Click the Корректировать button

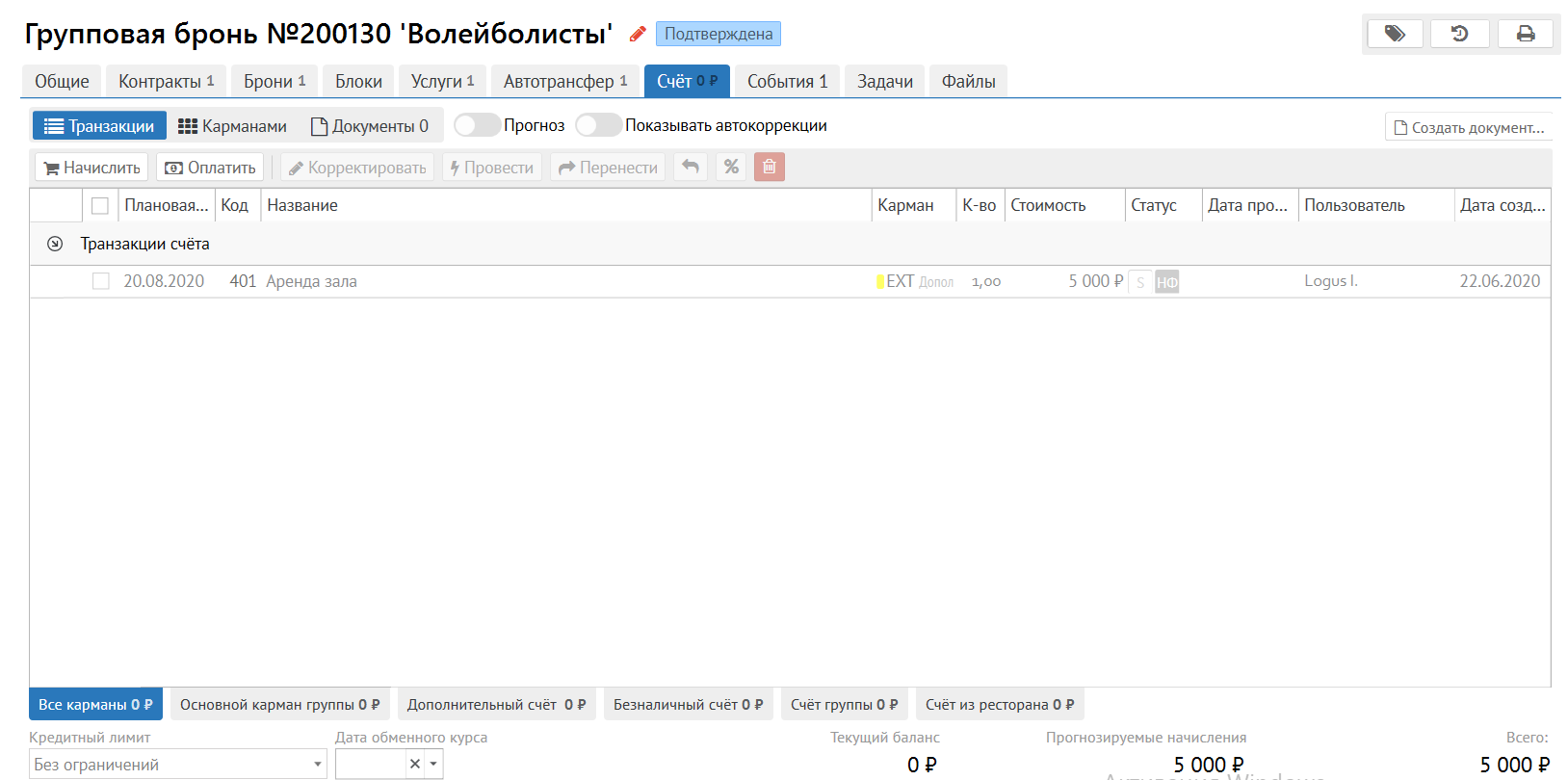(x=357, y=167)
